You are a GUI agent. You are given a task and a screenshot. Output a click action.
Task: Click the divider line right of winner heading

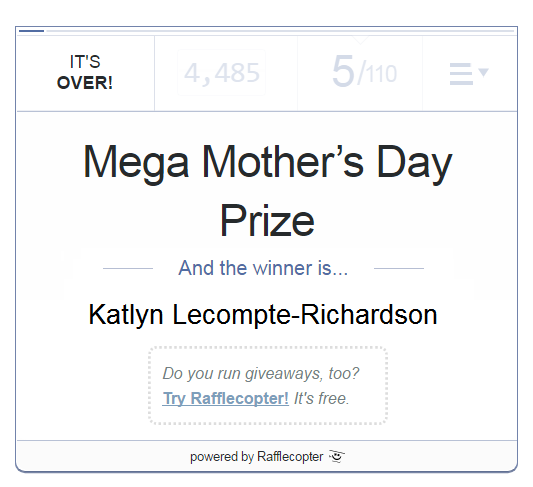[x=399, y=268]
